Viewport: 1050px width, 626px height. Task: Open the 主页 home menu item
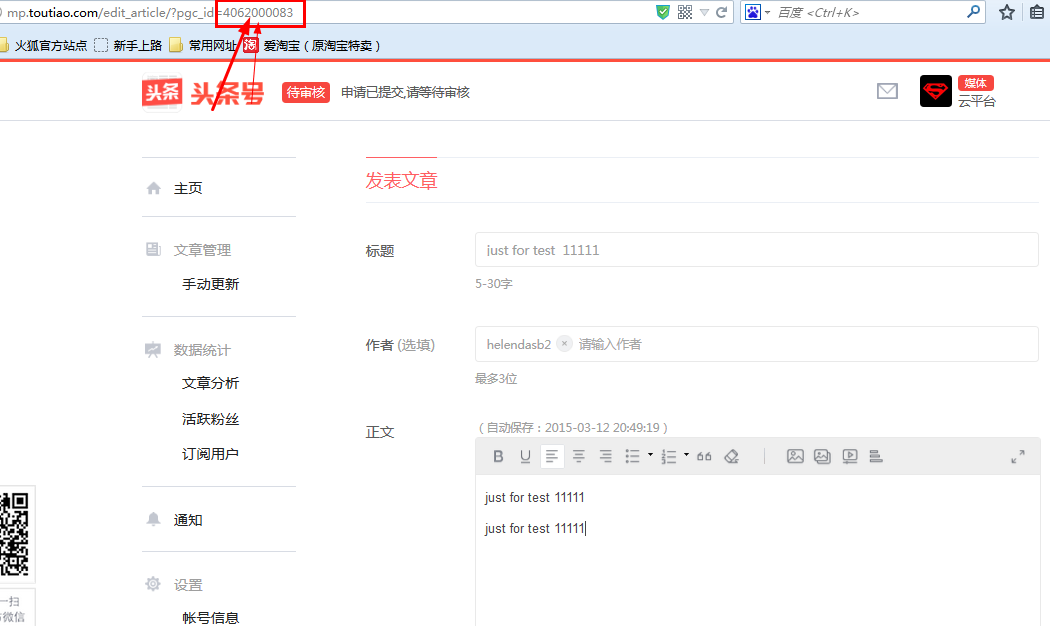point(188,188)
